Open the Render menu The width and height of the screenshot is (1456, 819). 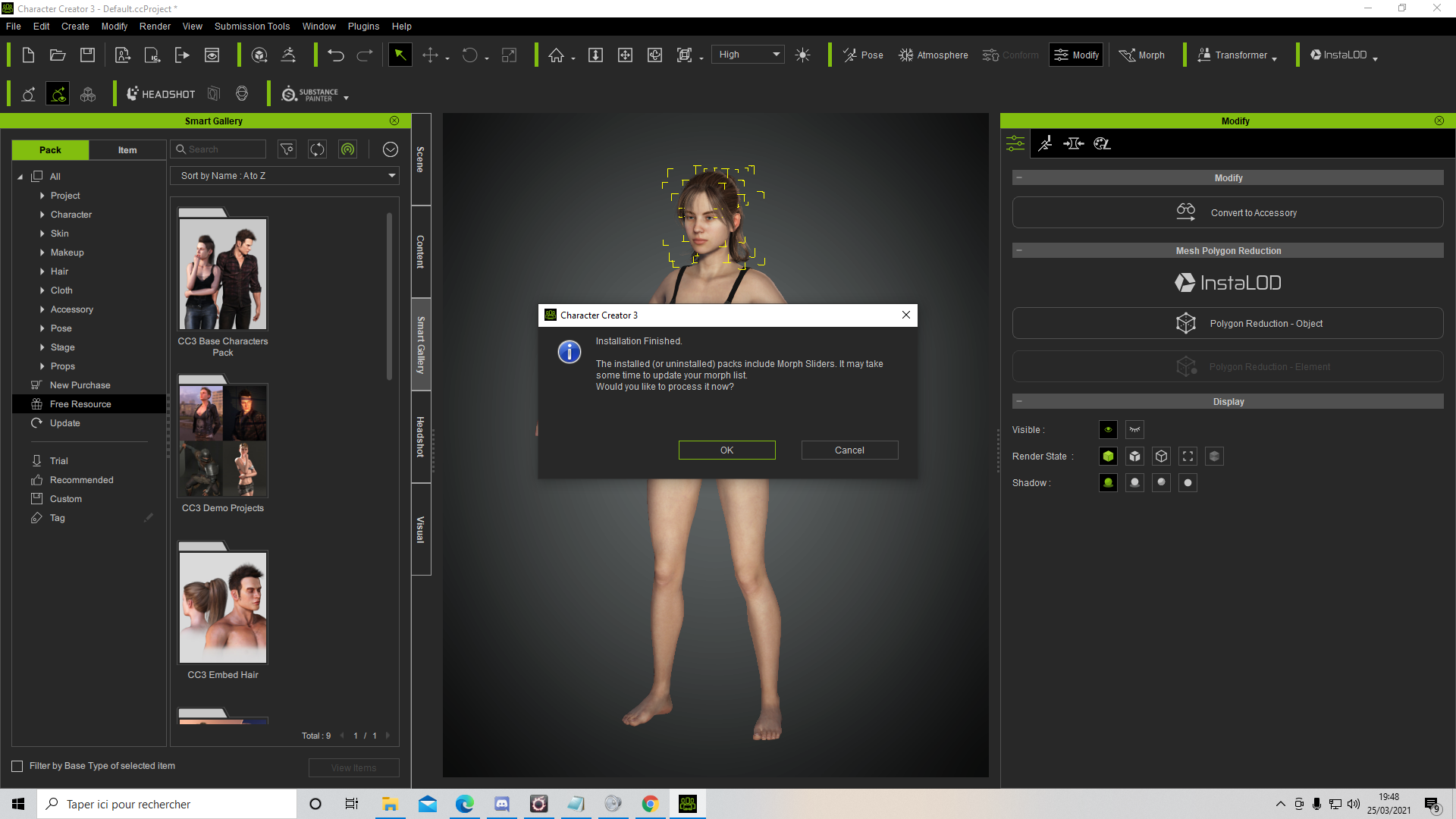coord(155,26)
